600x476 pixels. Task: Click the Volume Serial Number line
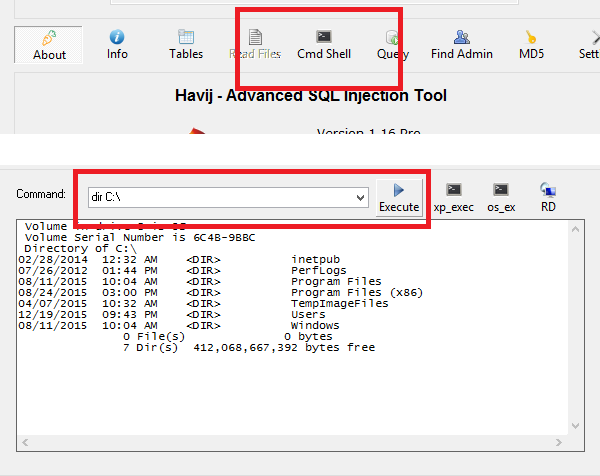(x=140, y=238)
